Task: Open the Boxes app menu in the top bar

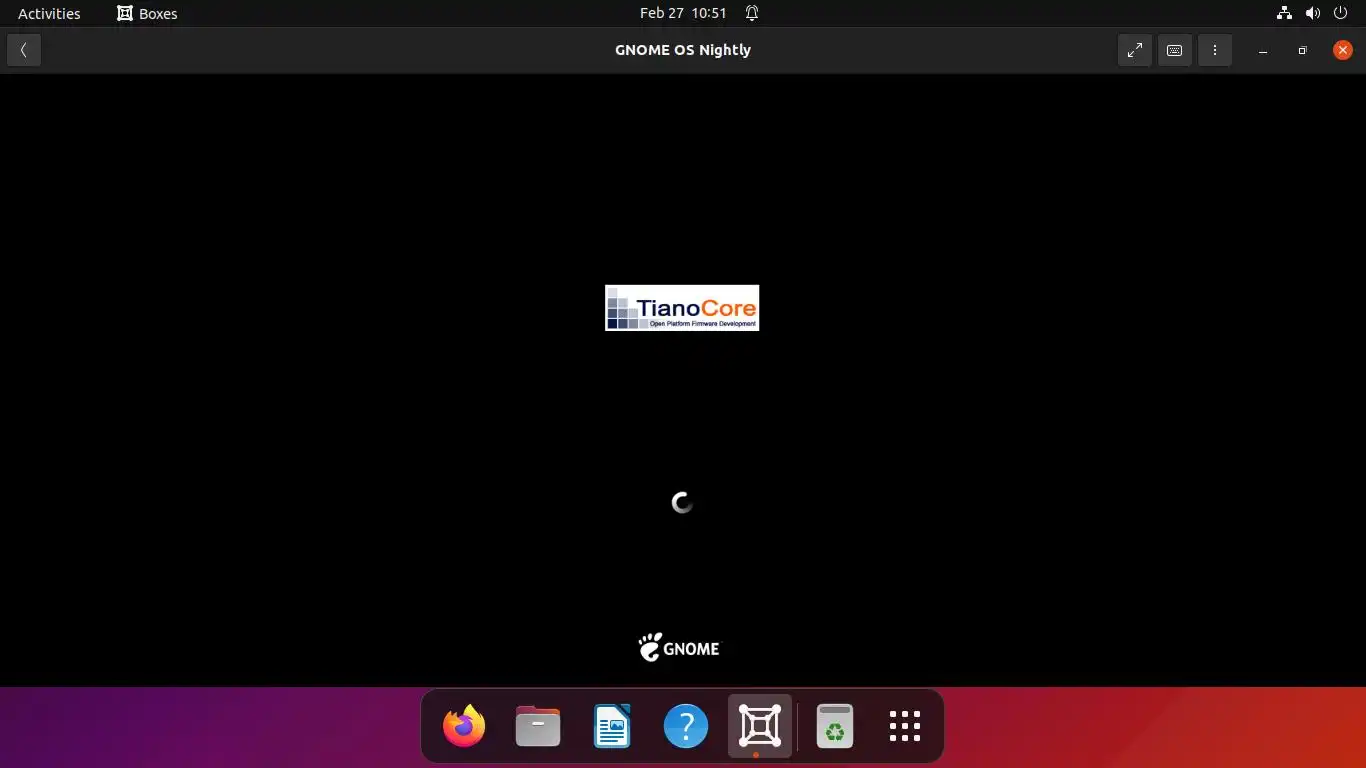Action: (x=147, y=13)
